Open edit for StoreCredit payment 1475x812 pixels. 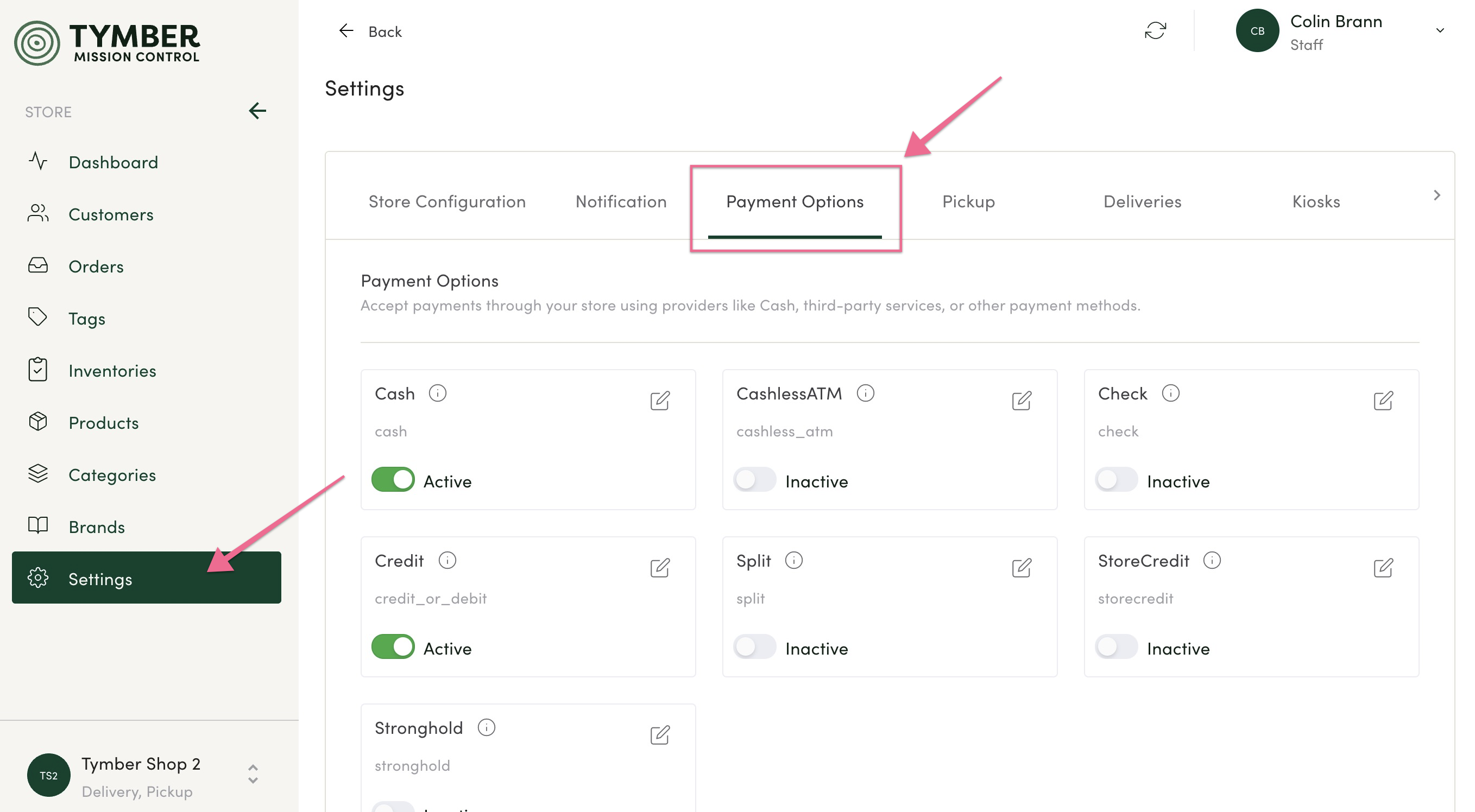click(x=1383, y=568)
